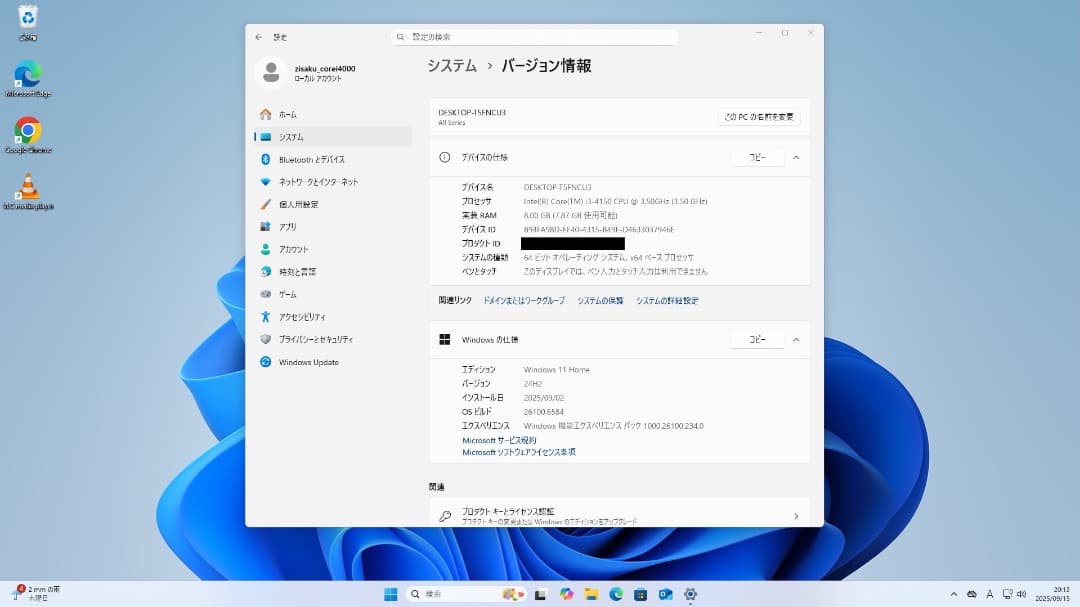Open Task View from the taskbar
Image resolution: width=1080 pixels, height=607 pixels.
click(541, 595)
